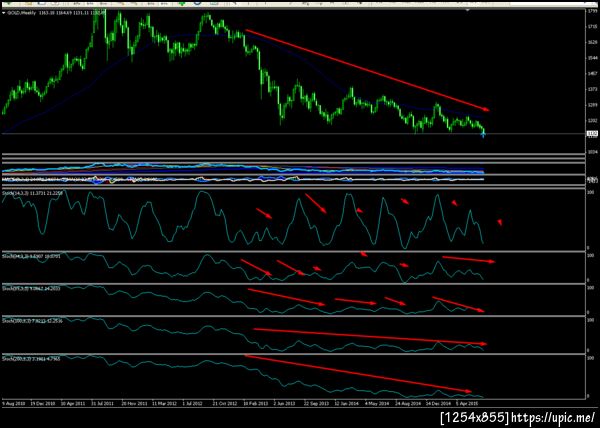
Task: Click the 1799 price axis value
Action: pyautogui.click(x=592, y=11)
